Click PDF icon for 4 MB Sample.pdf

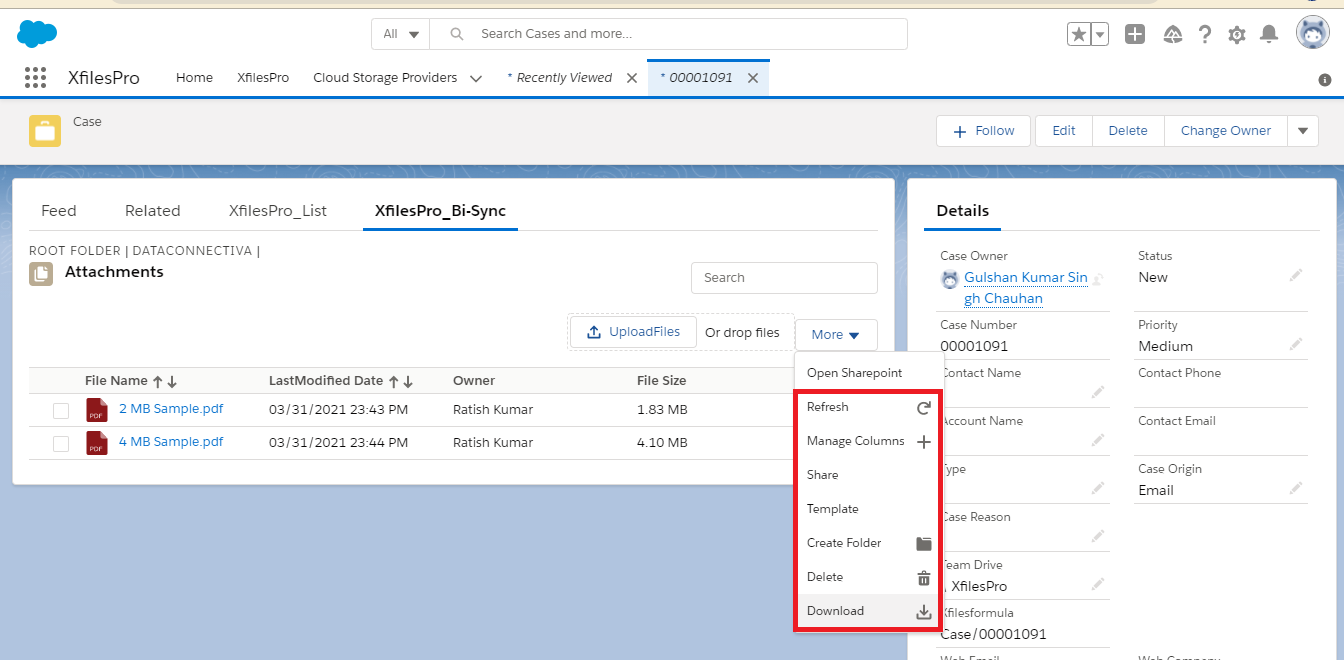point(96,443)
